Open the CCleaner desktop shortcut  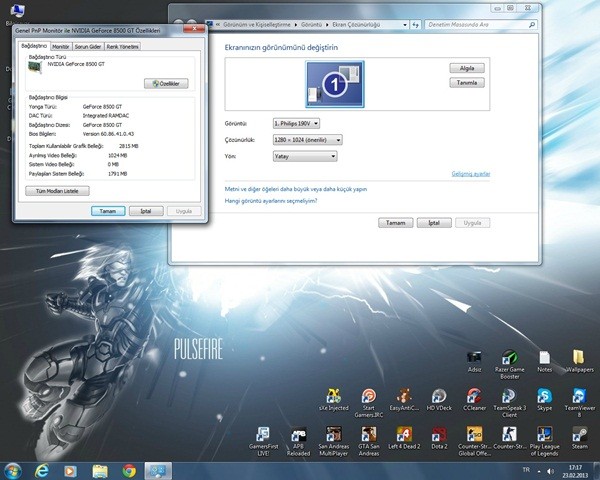click(x=473, y=396)
